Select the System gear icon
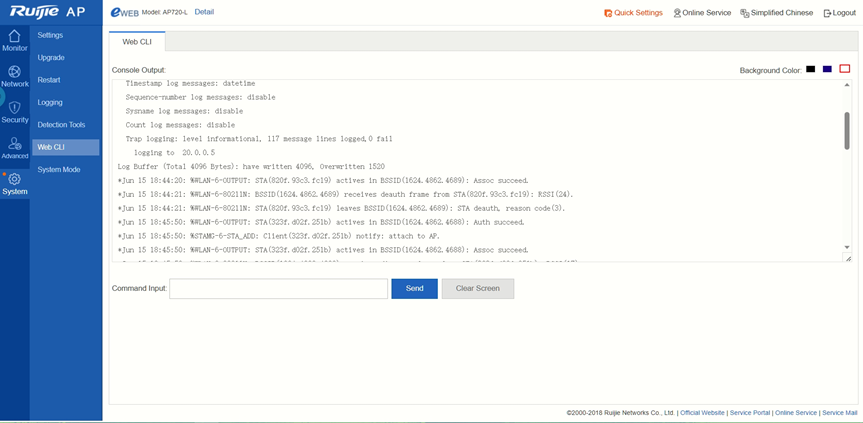The image size is (863, 423). coord(14,180)
